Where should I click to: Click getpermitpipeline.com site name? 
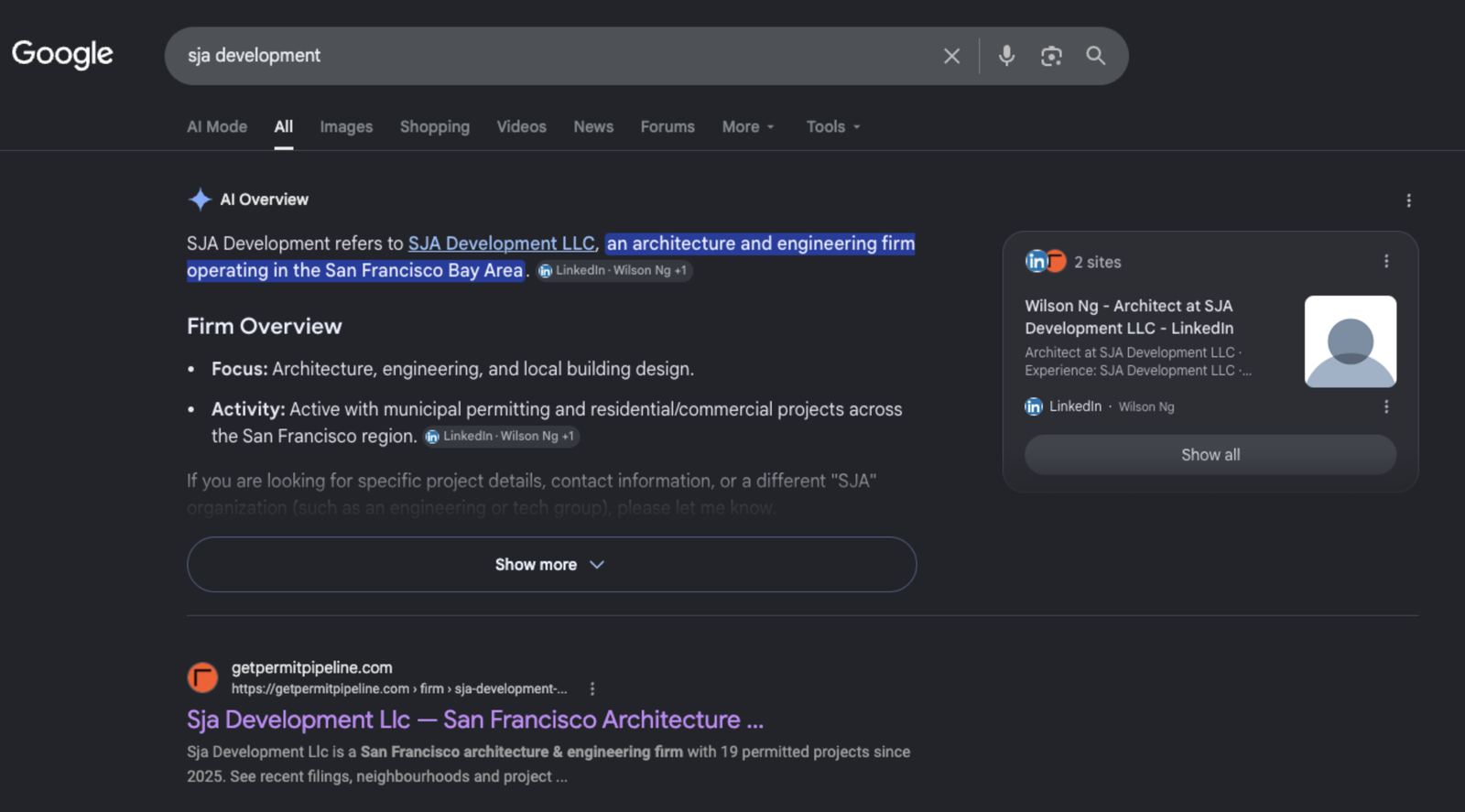[x=312, y=667]
